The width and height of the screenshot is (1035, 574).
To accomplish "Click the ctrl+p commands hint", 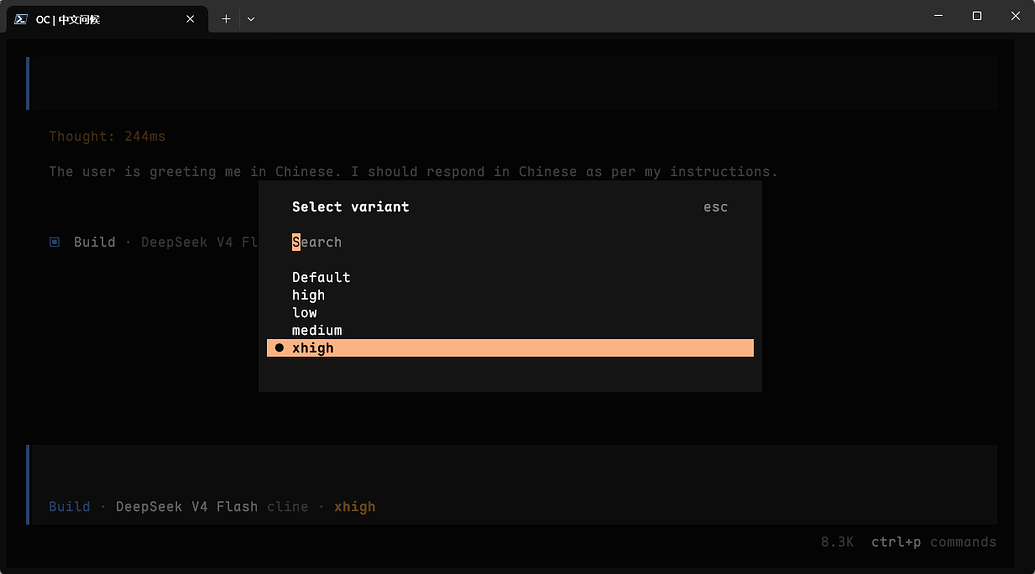I will coord(933,542).
